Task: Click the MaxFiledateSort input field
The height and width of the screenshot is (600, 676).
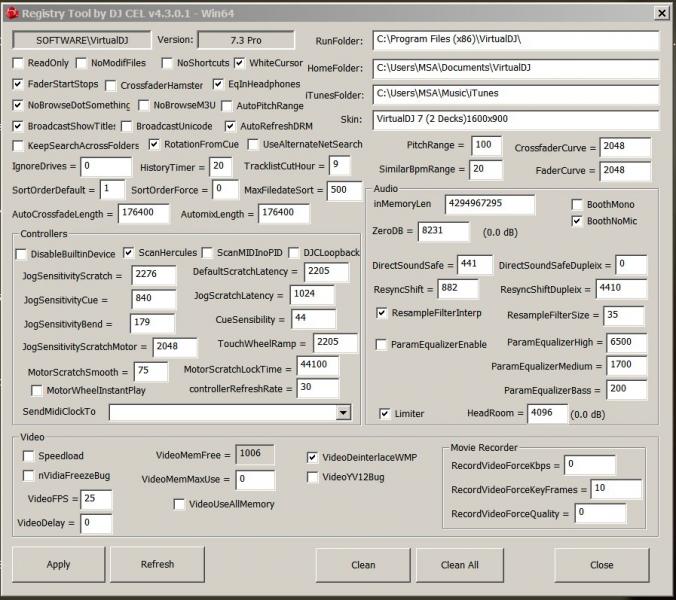Action: pyautogui.click(x=344, y=191)
